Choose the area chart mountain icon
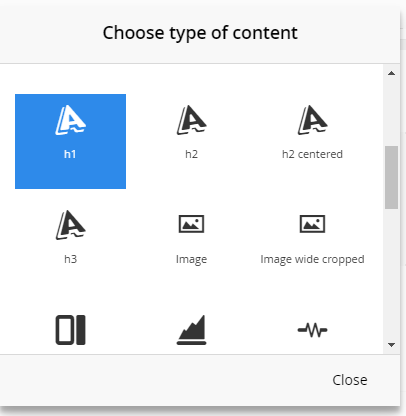 (191, 330)
